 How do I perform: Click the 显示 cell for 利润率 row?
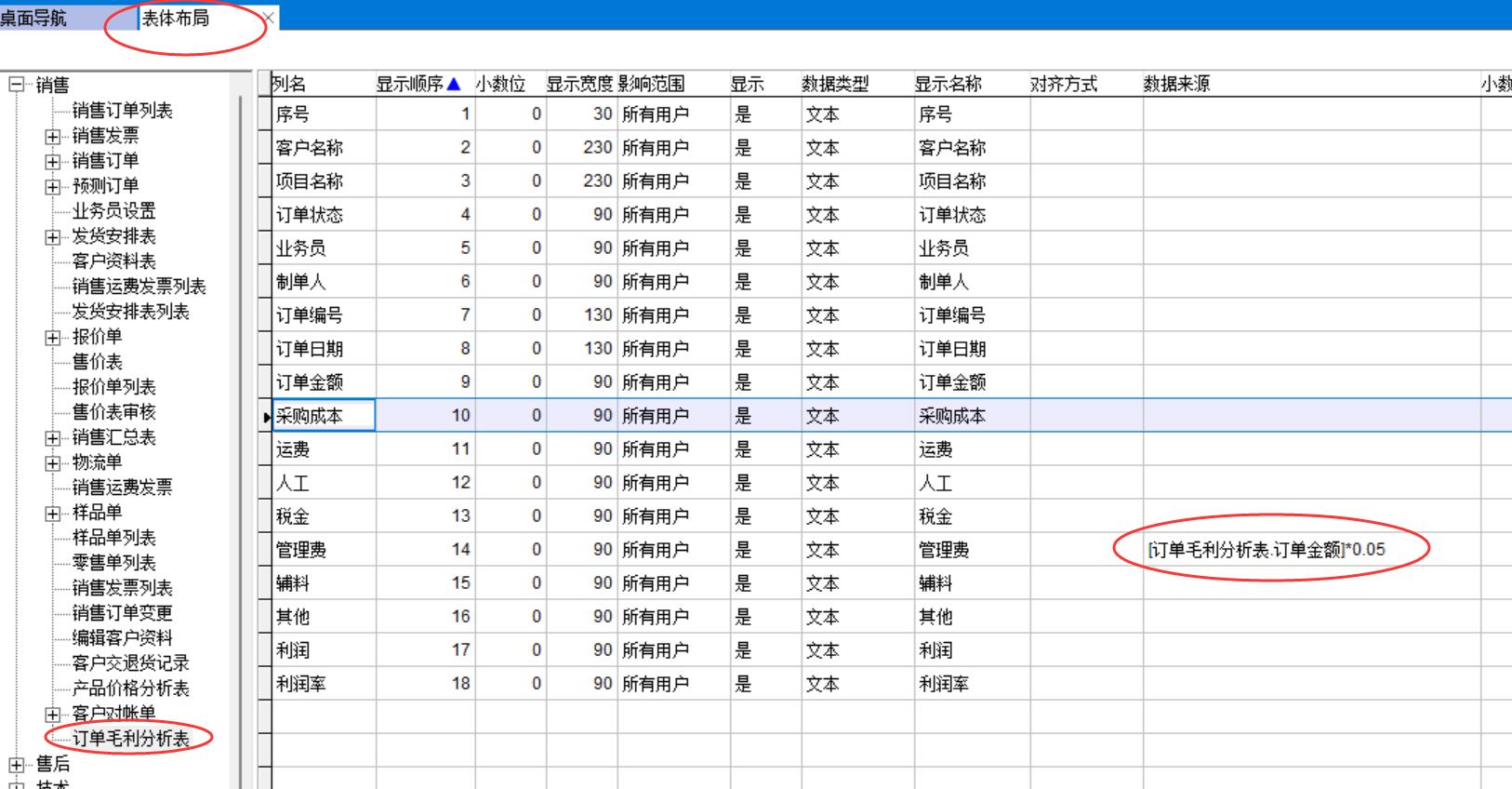tap(764, 684)
